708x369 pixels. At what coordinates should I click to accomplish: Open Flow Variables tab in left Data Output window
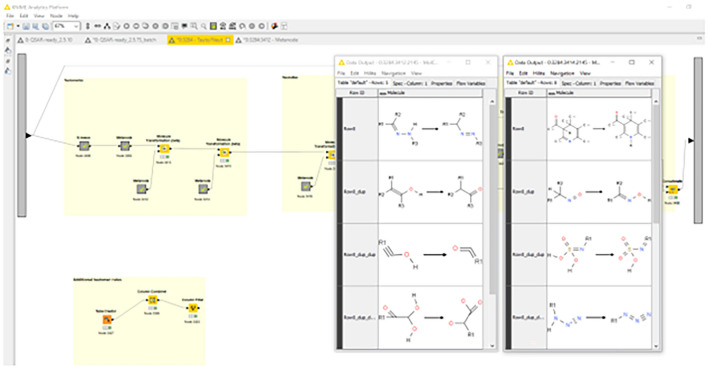470,84
